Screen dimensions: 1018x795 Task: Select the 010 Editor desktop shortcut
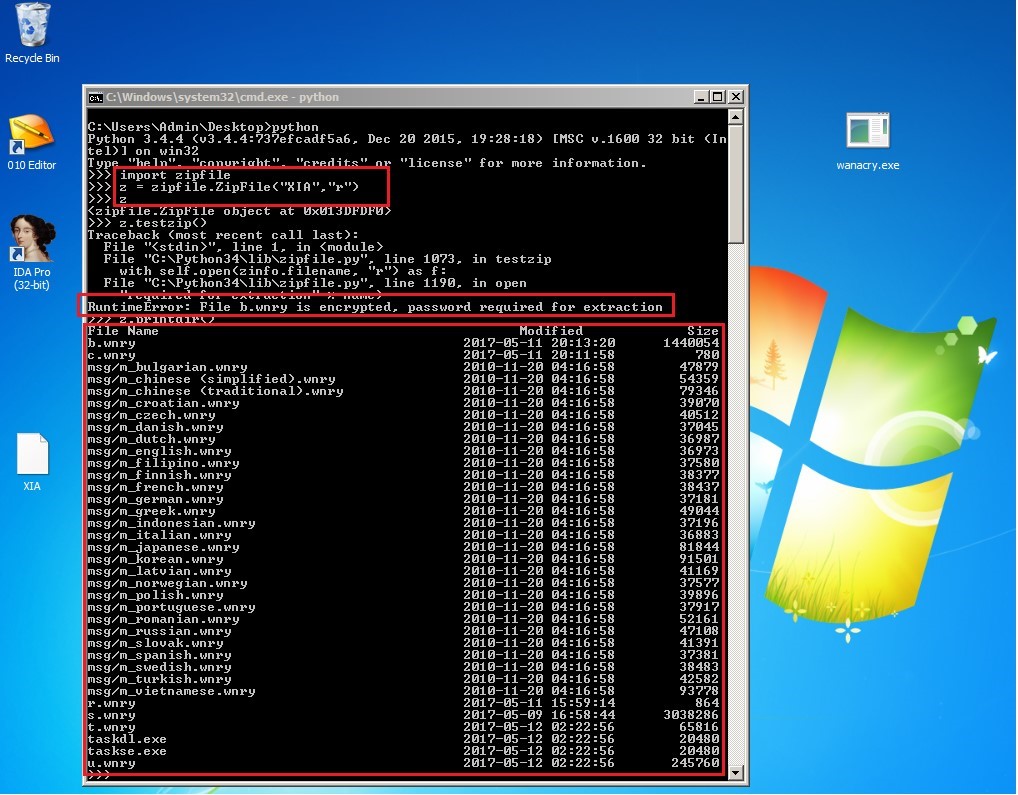pos(31,142)
